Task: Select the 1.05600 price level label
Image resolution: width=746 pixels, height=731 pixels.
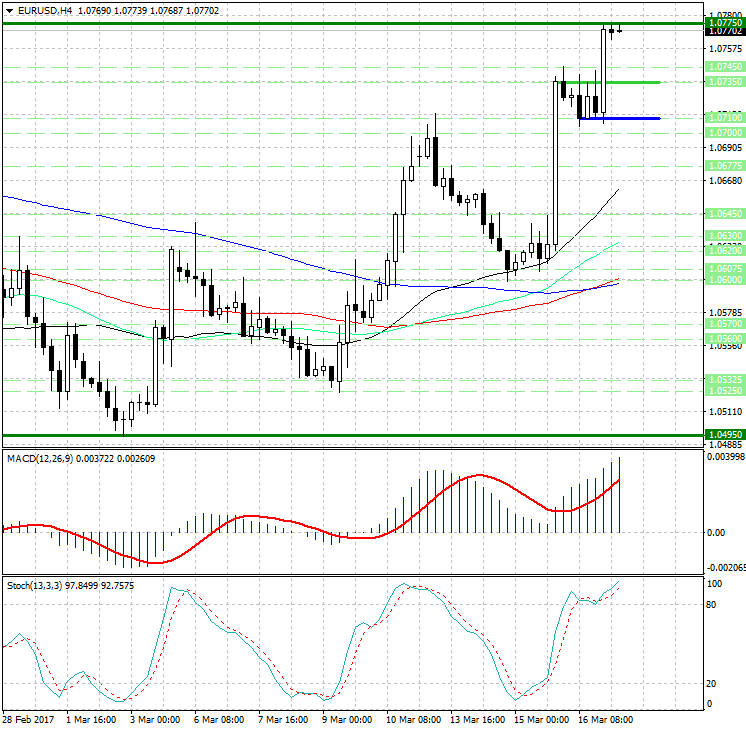Action: (x=725, y=338)
